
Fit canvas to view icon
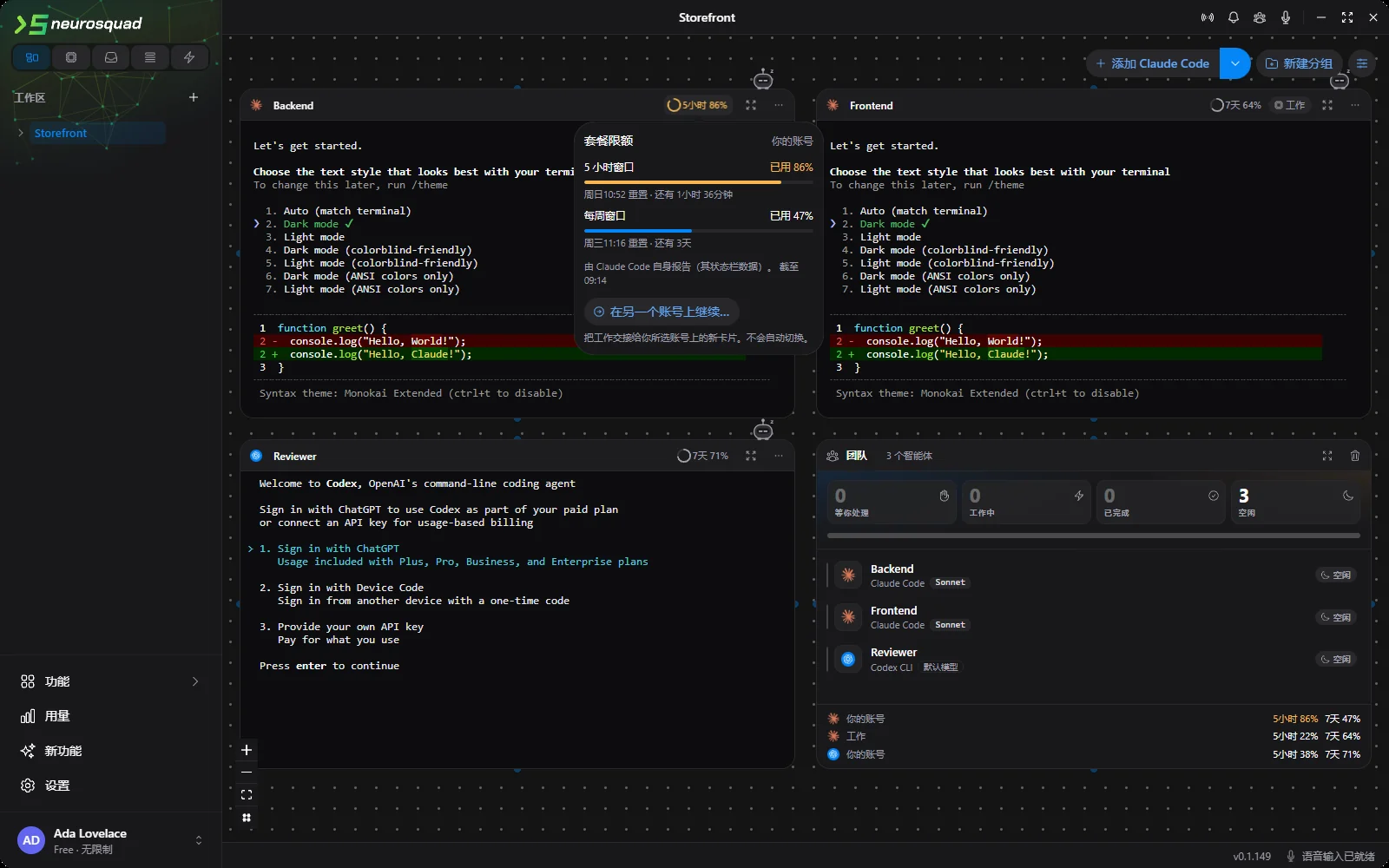click(247, 795)
